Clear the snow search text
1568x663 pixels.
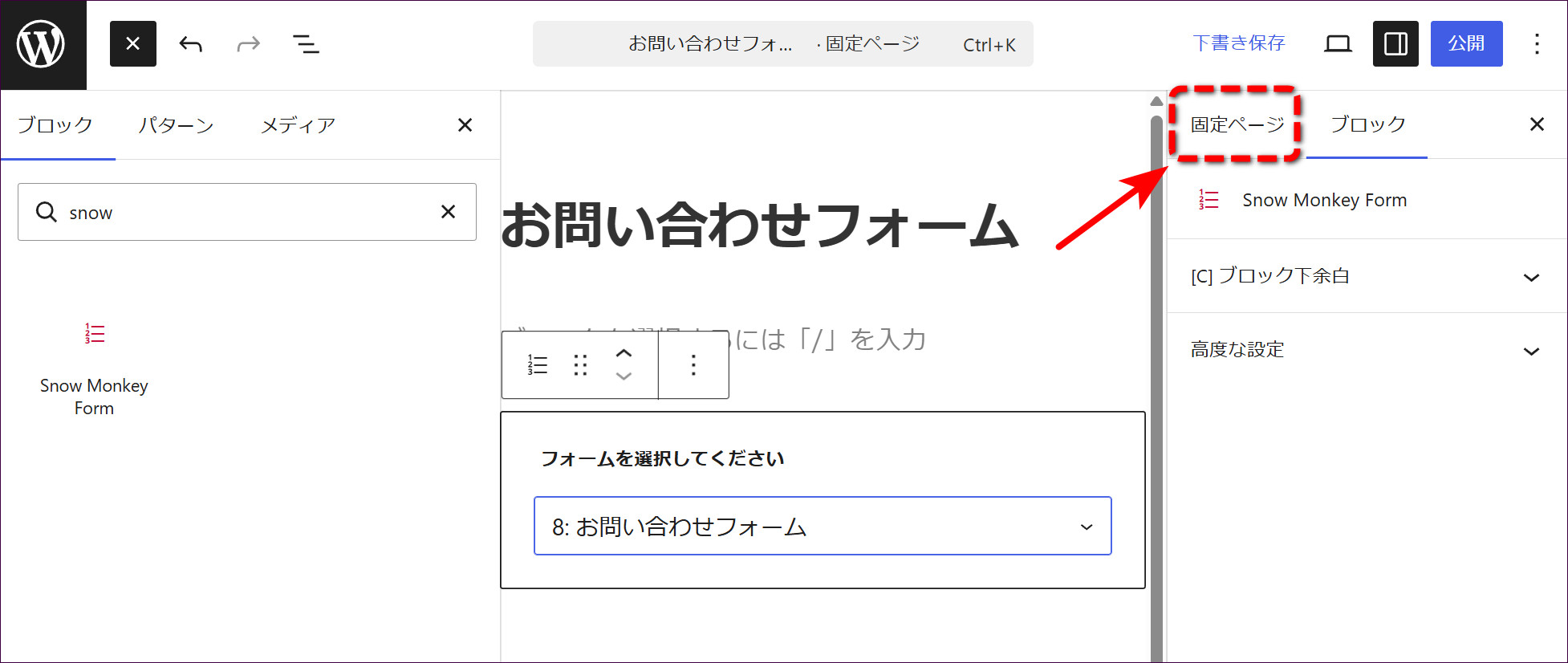coord(448,212)
